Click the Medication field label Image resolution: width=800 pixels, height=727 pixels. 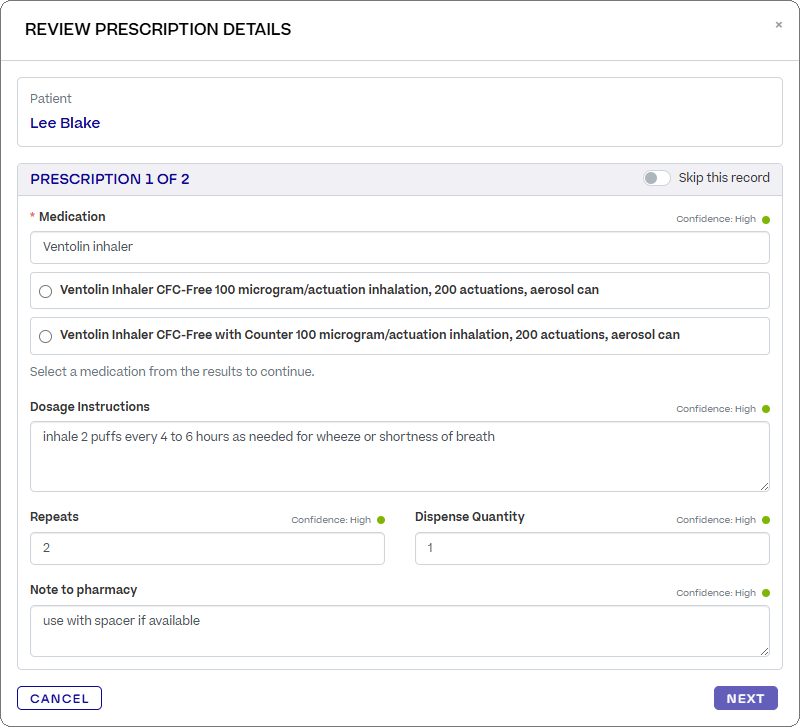pos(72,217)
